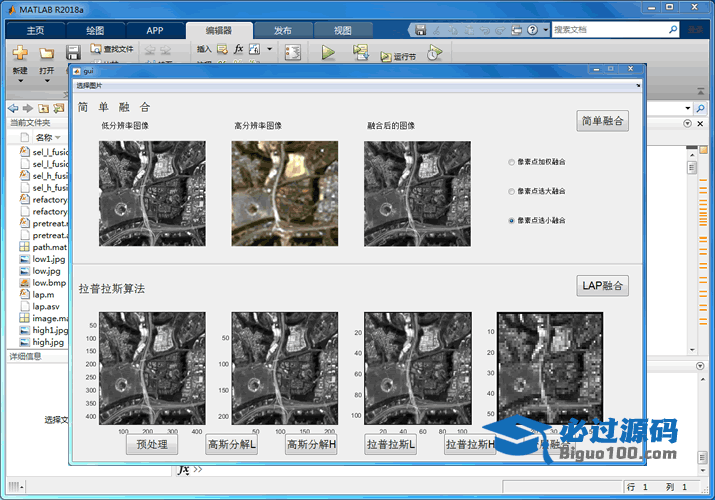715x500 pixels.
Task: Open the editor panel actions circle arrow
Action: click(x=687, y=124)
